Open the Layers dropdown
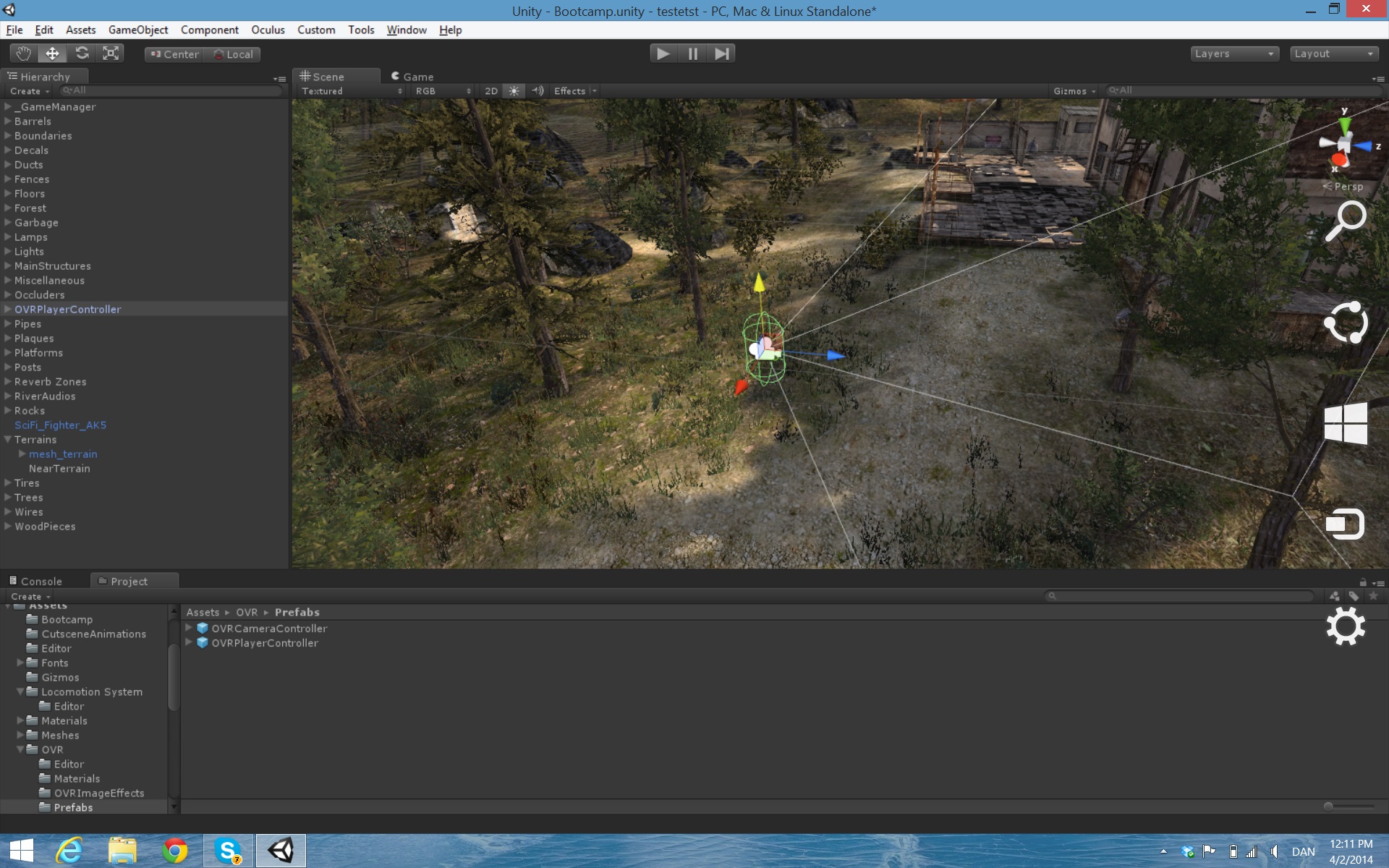Image resolution: width=1389 pixels, height=868 pixels. [1234, 54]
